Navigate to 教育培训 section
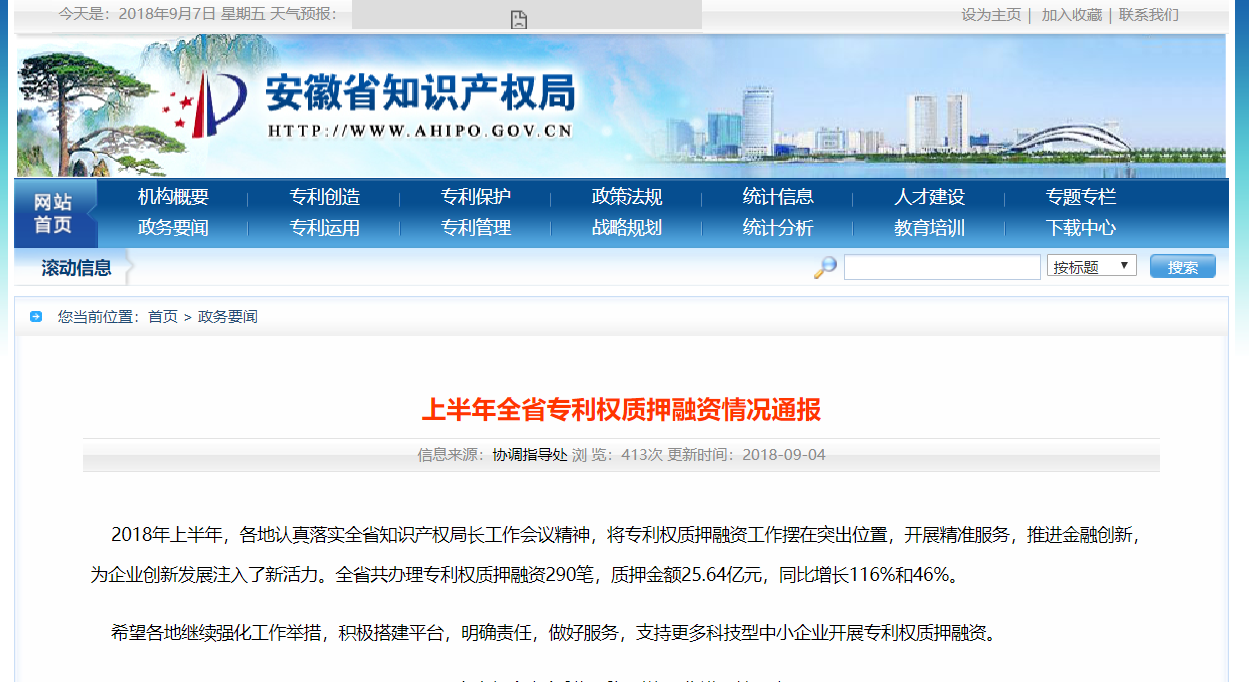Viewport: 1249px width, 682px height. [929, 228]
